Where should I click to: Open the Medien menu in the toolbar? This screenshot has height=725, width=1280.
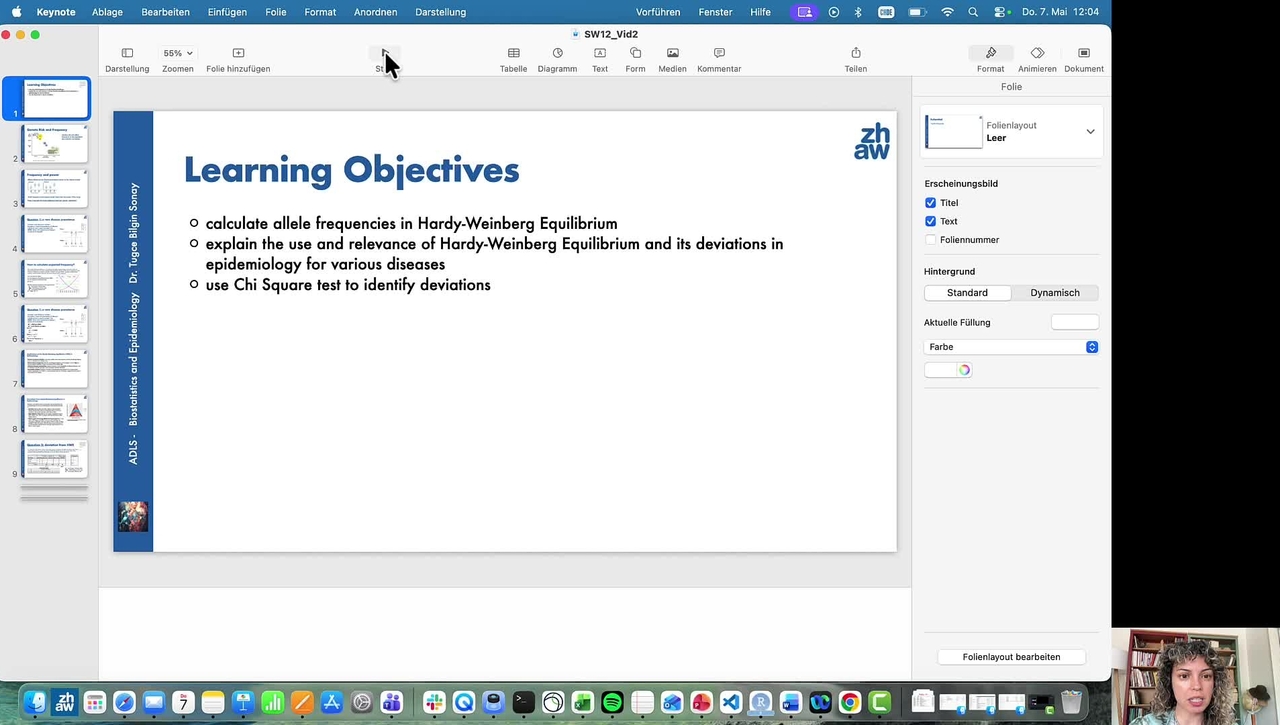click(672, 60)
